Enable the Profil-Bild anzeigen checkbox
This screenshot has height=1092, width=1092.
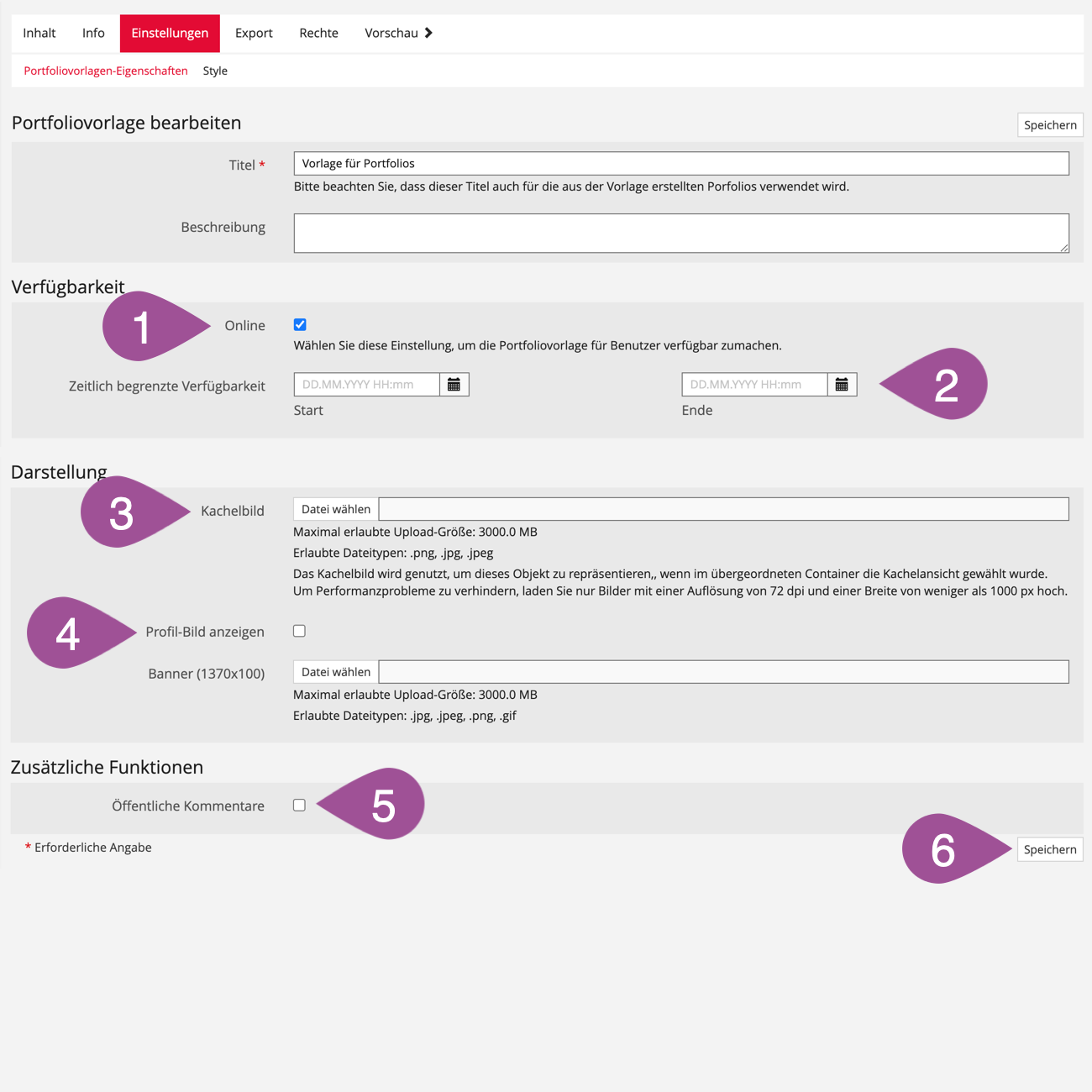click(x=299, y=631)
